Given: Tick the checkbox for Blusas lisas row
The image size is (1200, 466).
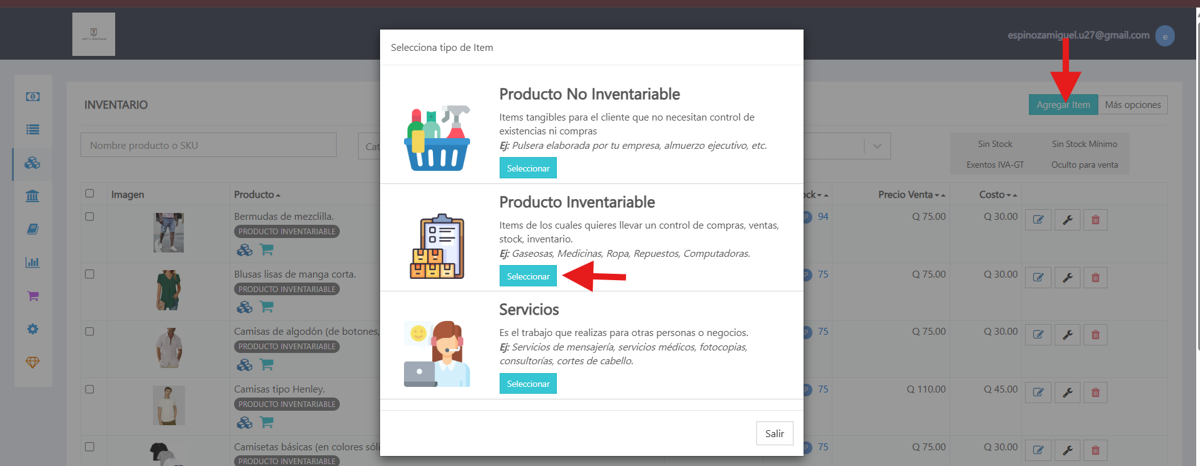Looking at the screenshot, I should pyautogui.click(x=90, y=273).
